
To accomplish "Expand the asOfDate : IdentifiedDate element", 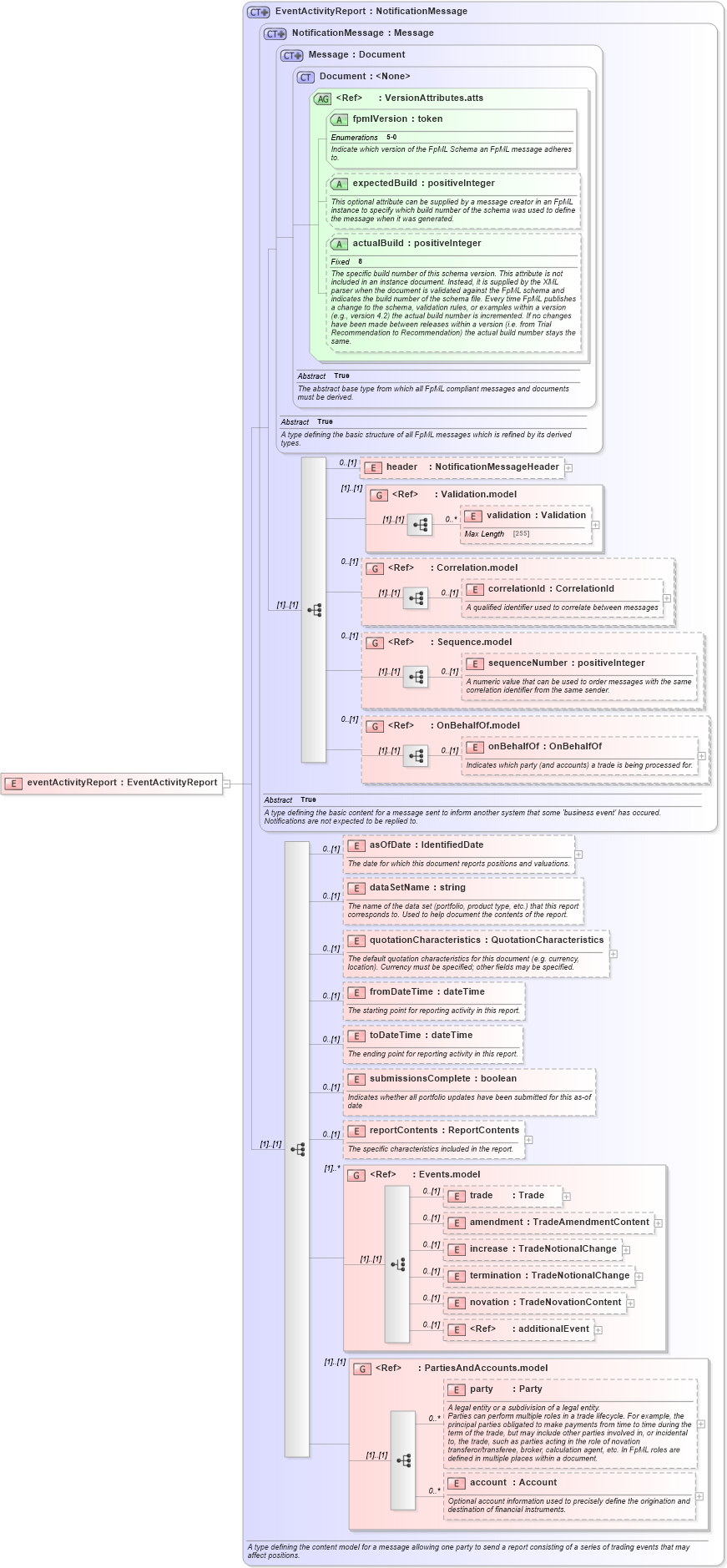I will pos(578,855).
